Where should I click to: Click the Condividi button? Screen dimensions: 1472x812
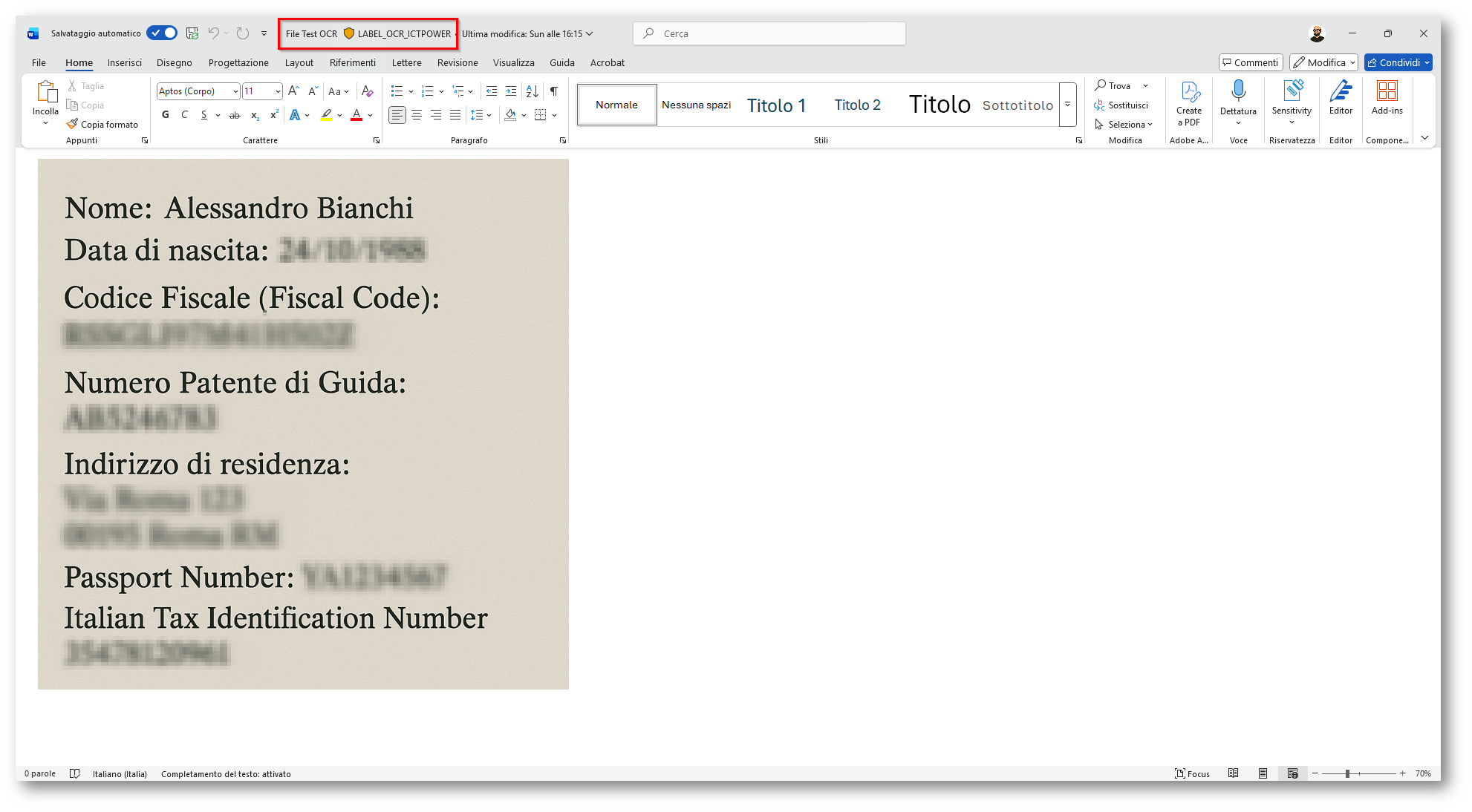click(1393, 63)
